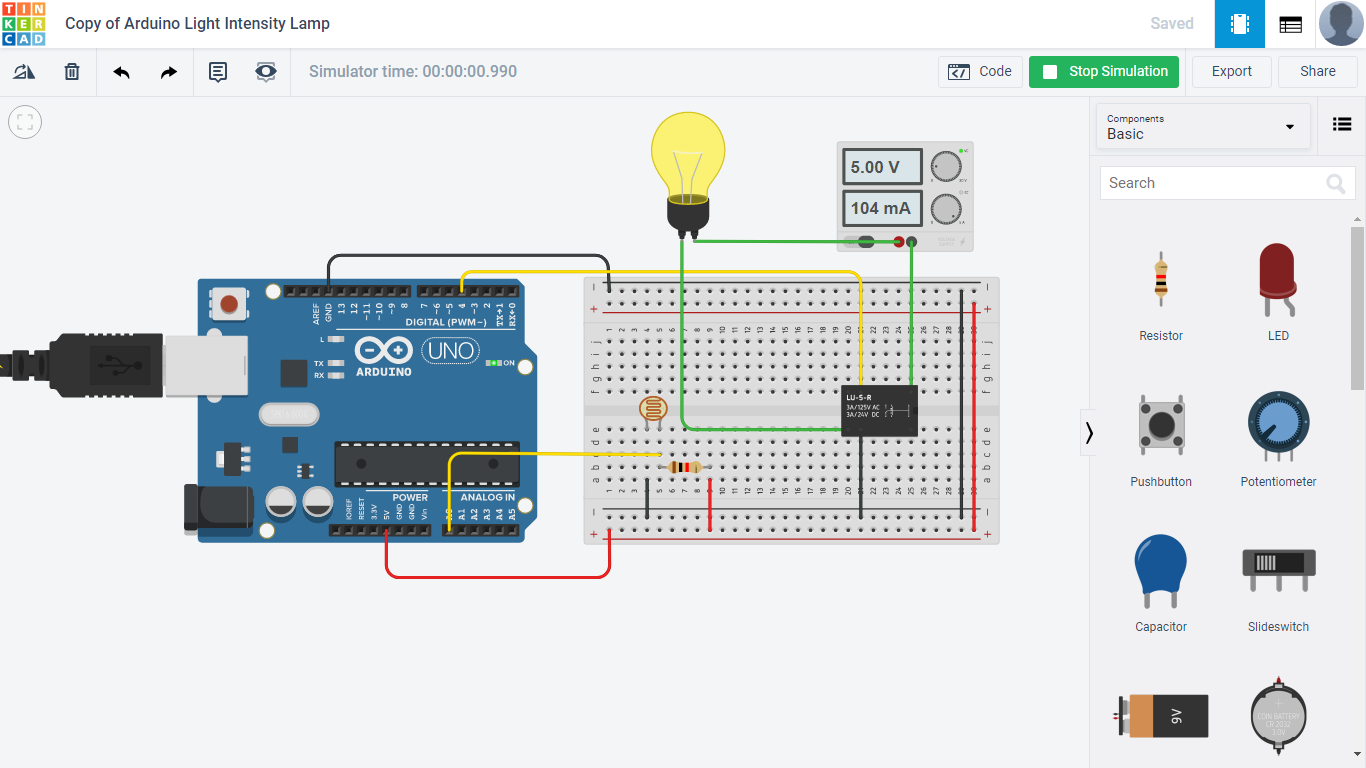Toggle the components list view

[1342, 125]
